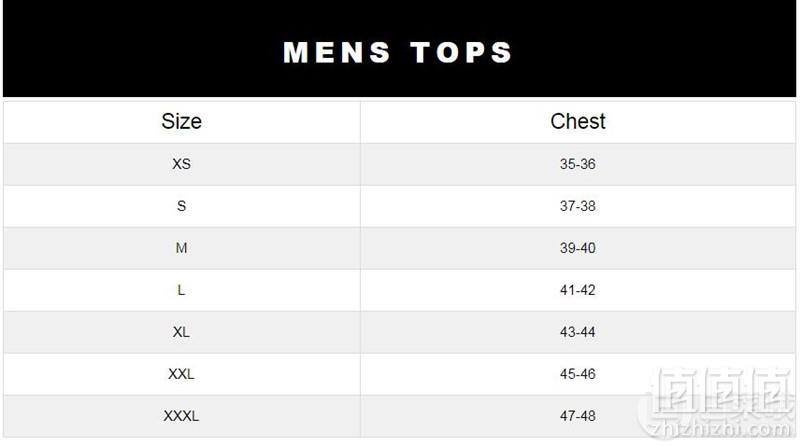Select the 37-38 chest measurement
Viewport: 800px width, 446px height.
pyautogui.click(x=578, y=206)
